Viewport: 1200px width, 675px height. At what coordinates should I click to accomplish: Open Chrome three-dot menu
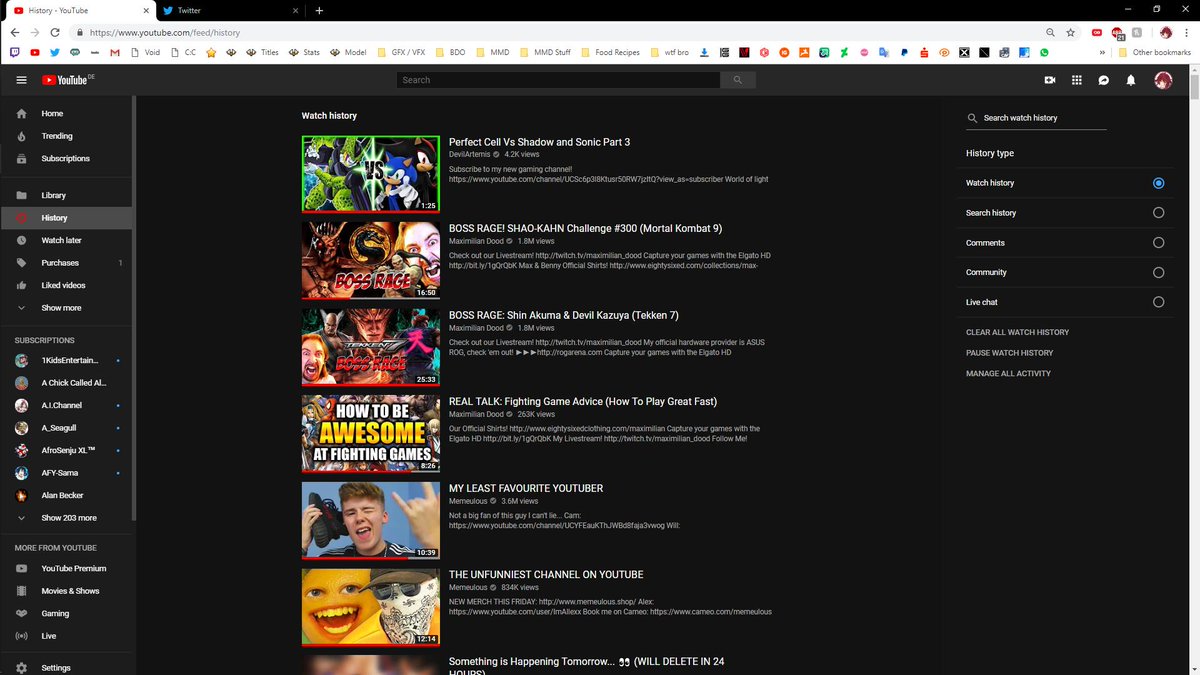click(x=1188, y=32)
